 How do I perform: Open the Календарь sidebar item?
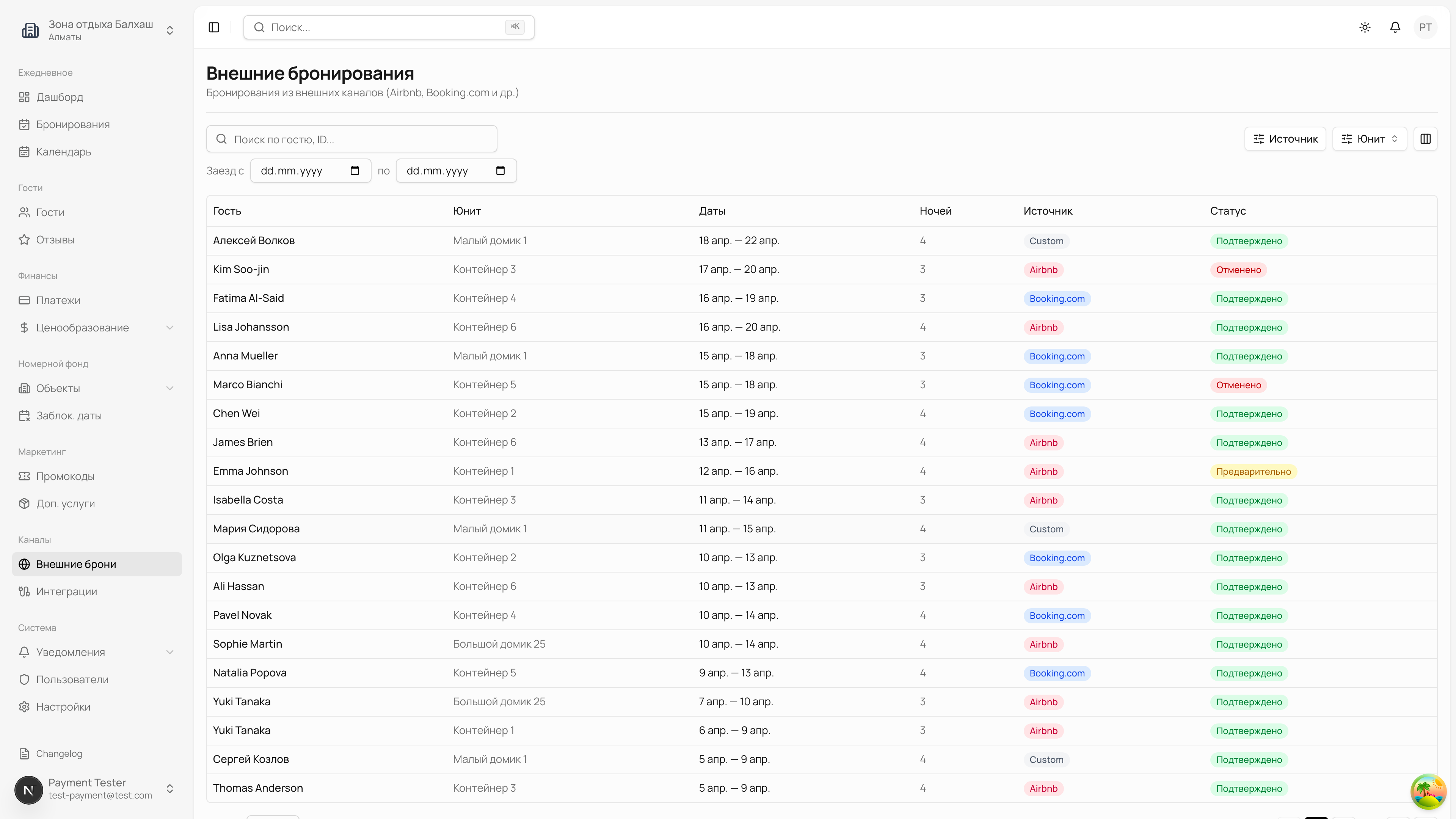tap(63, 152)
